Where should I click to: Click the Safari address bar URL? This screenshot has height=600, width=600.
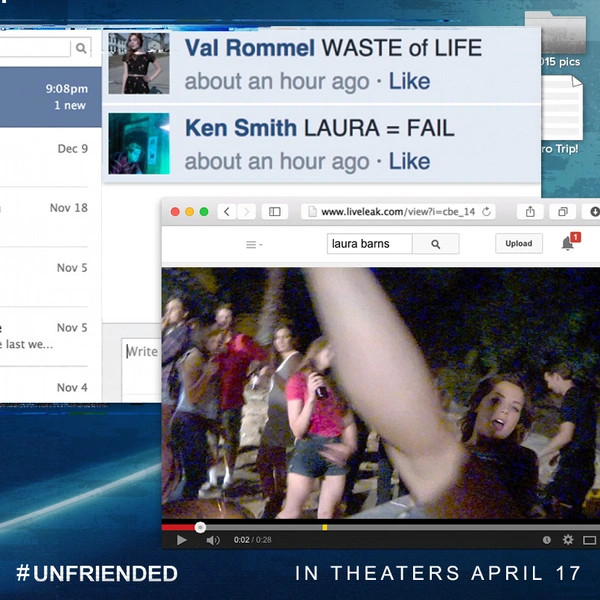398,212
